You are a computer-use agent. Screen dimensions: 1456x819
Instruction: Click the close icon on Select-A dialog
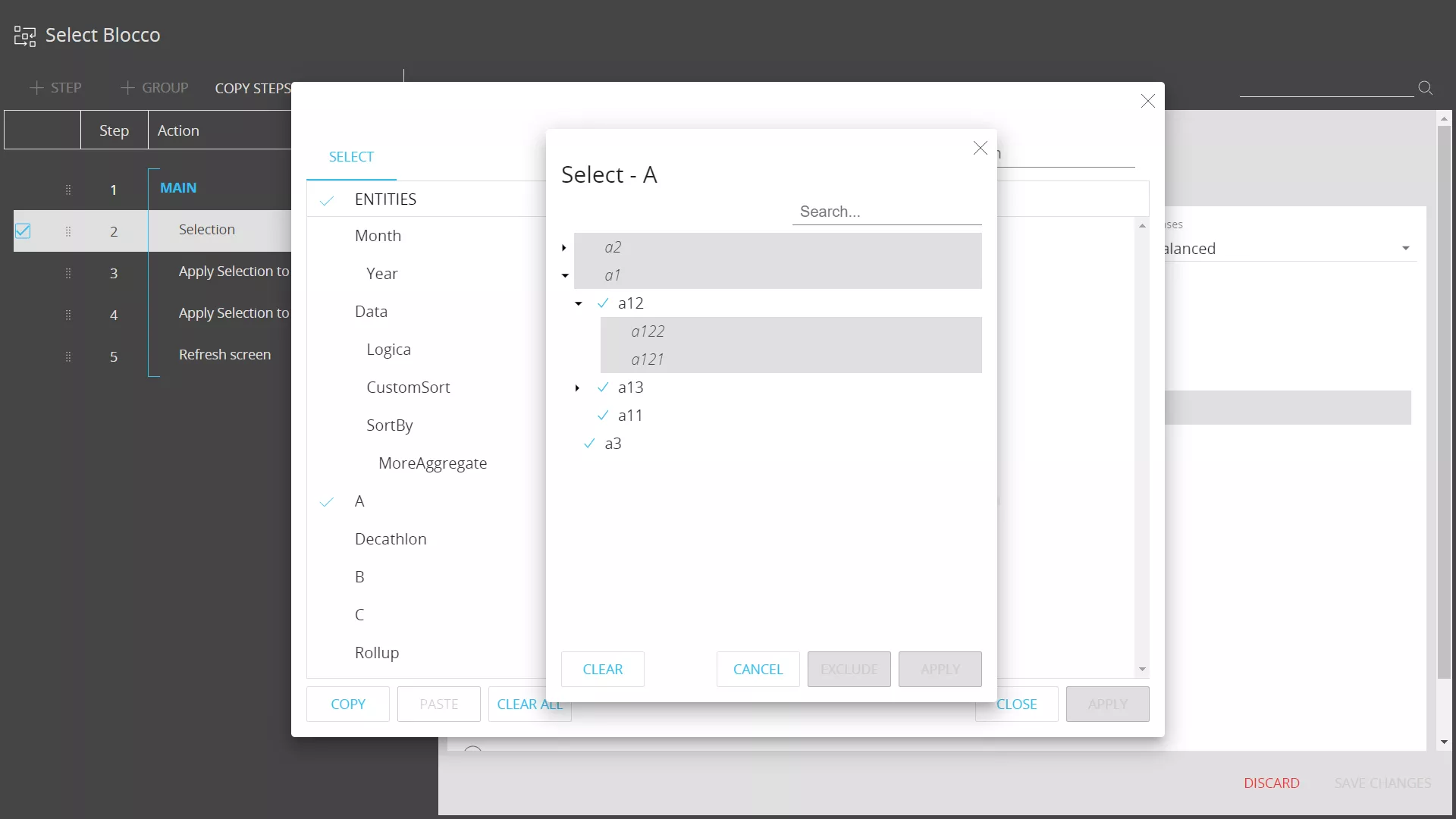(980, 148)
